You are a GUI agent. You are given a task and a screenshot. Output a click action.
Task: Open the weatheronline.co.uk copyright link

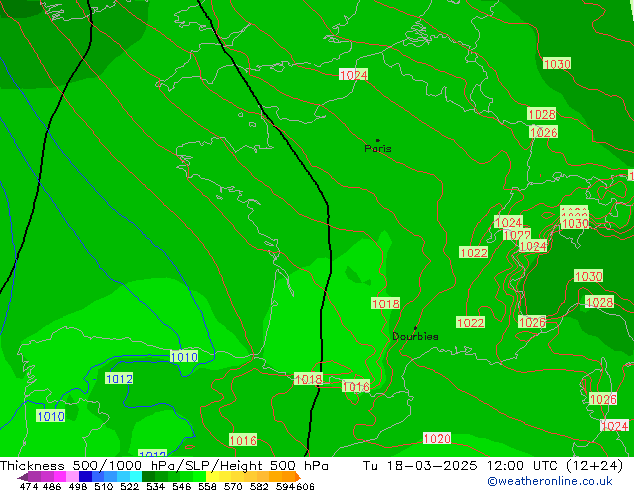pyautogui.click(x=550, y=481)
